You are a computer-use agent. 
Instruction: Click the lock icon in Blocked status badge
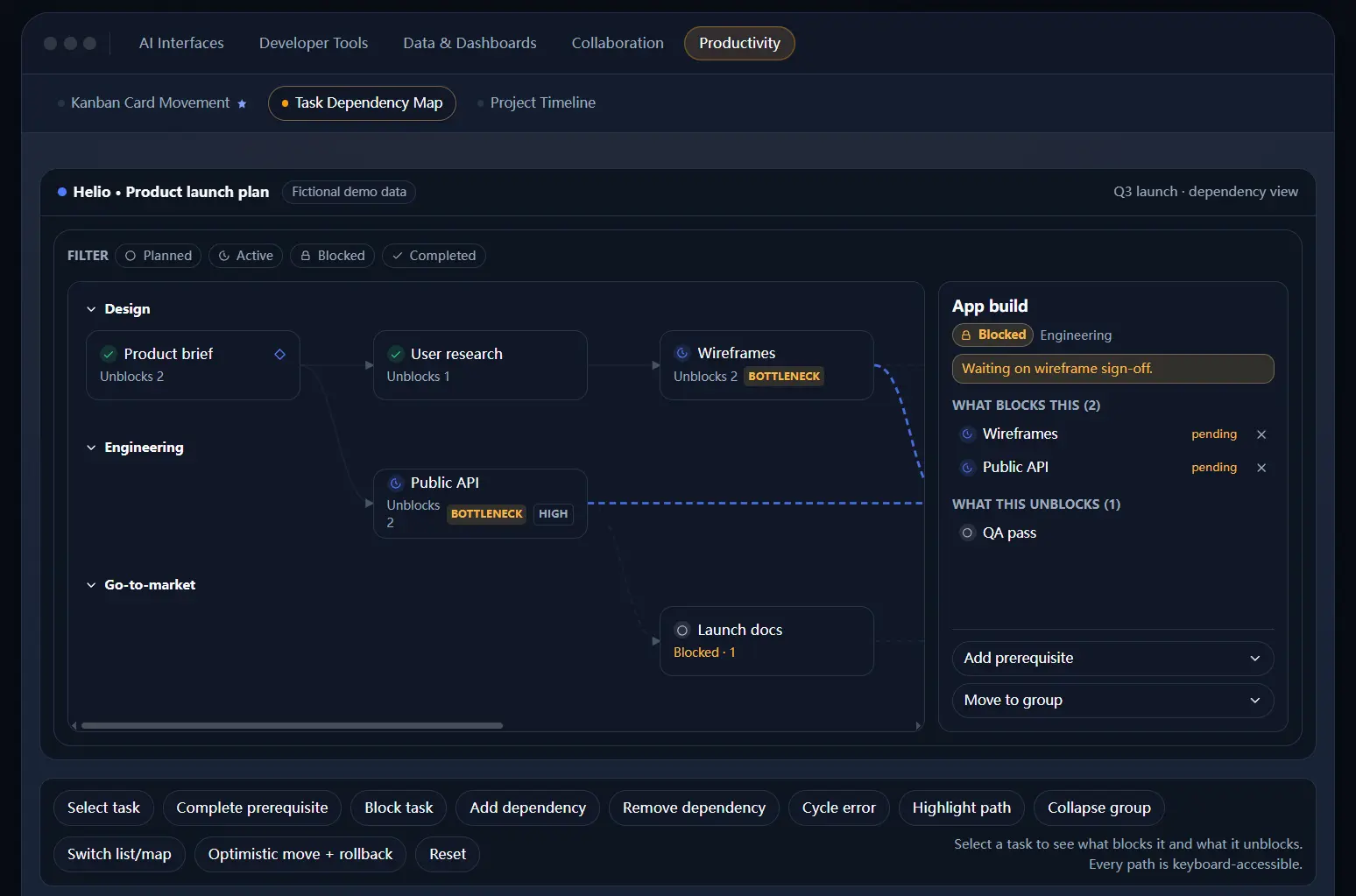coord(966,335)
